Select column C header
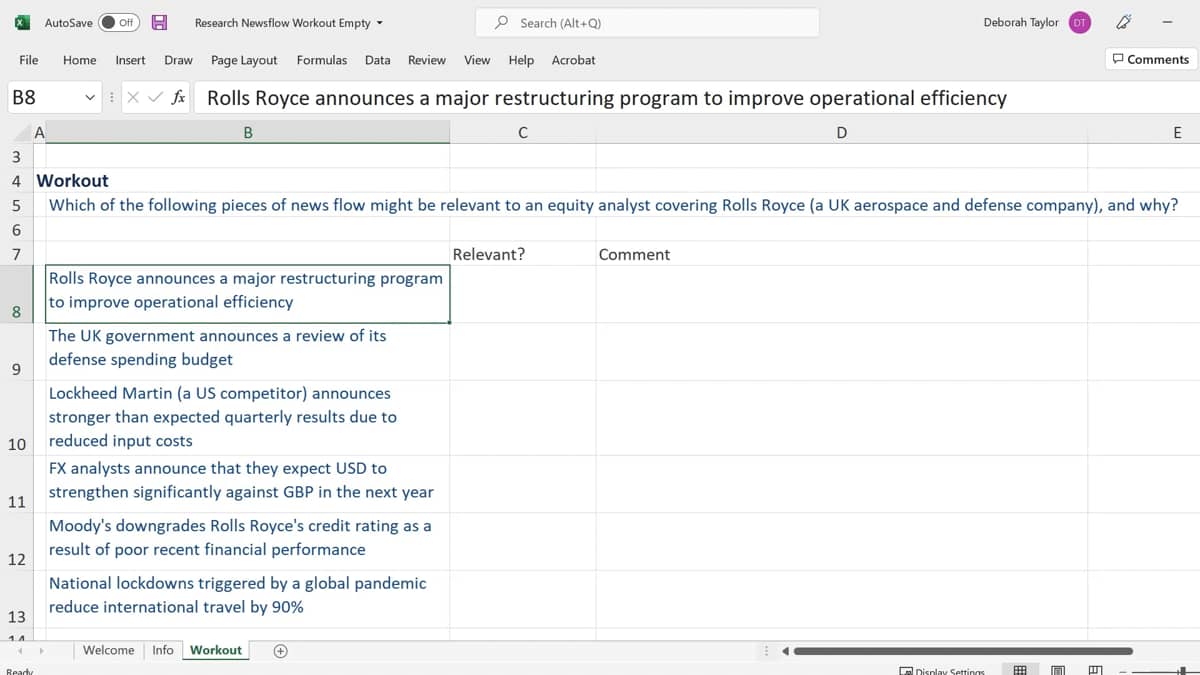The width and height of the screenshot is (1200, 675). (x=523, y=133)
